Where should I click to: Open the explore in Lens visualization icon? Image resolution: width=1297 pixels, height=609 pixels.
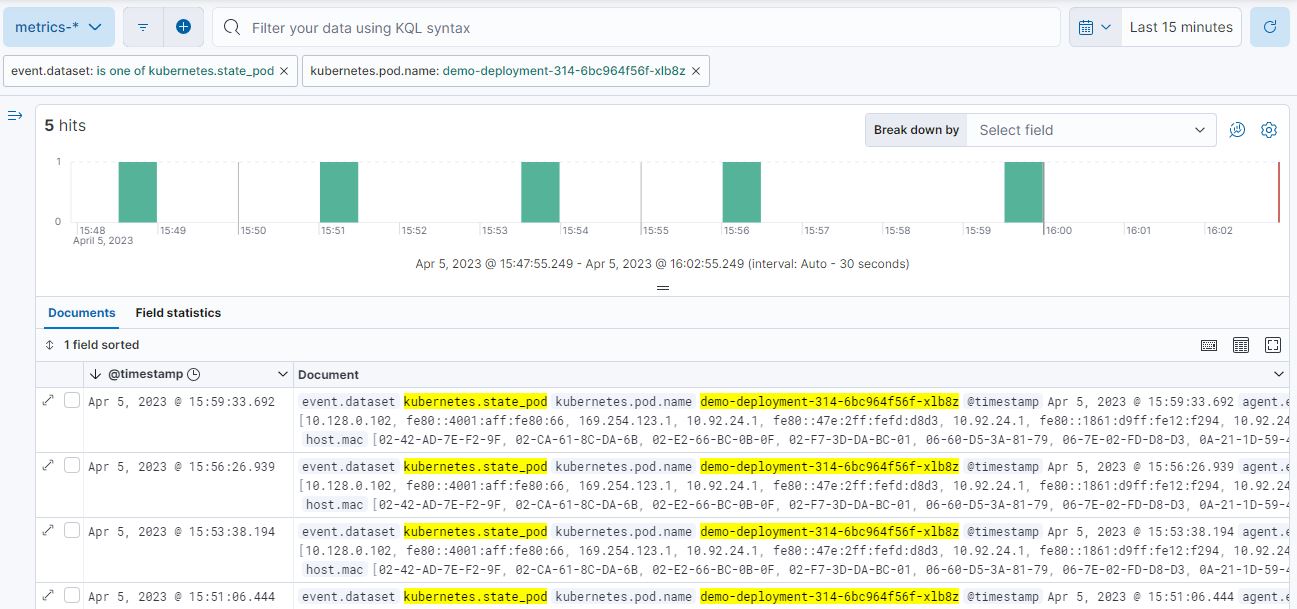click(x=1237, y=129)
